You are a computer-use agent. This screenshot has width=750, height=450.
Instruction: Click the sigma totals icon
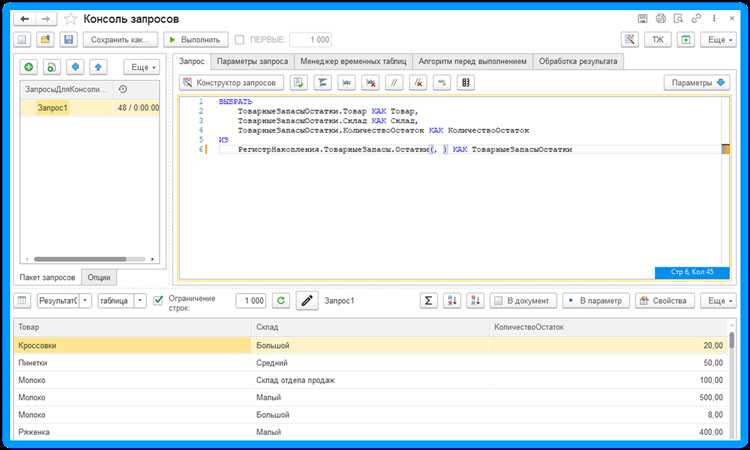pos(427,300)
